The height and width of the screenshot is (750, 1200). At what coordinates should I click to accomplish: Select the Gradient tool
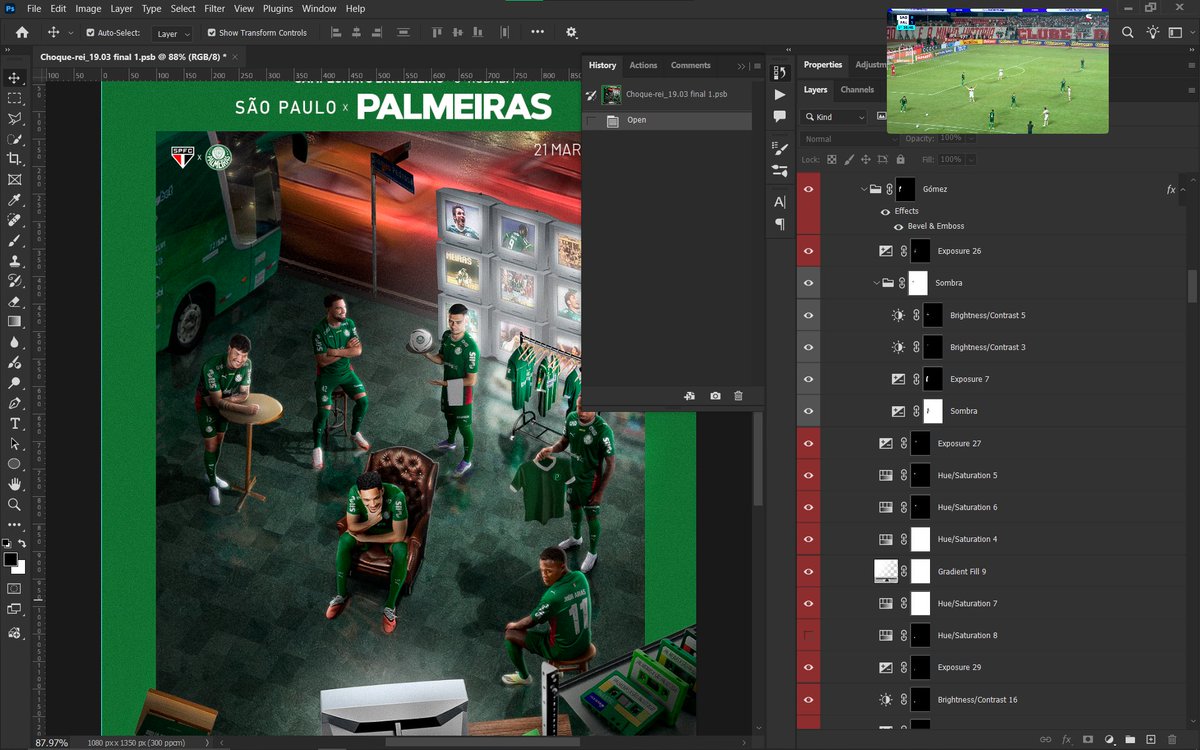14,322
